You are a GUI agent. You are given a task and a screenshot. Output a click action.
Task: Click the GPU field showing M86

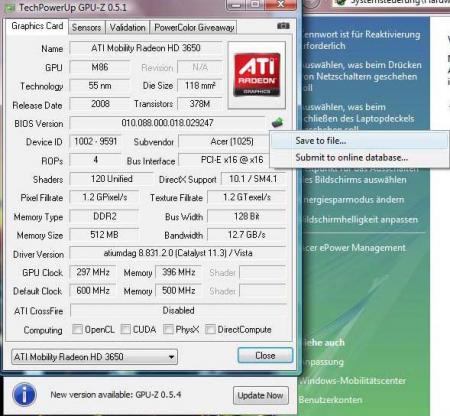pyautogui.click(x=100, y=67)
